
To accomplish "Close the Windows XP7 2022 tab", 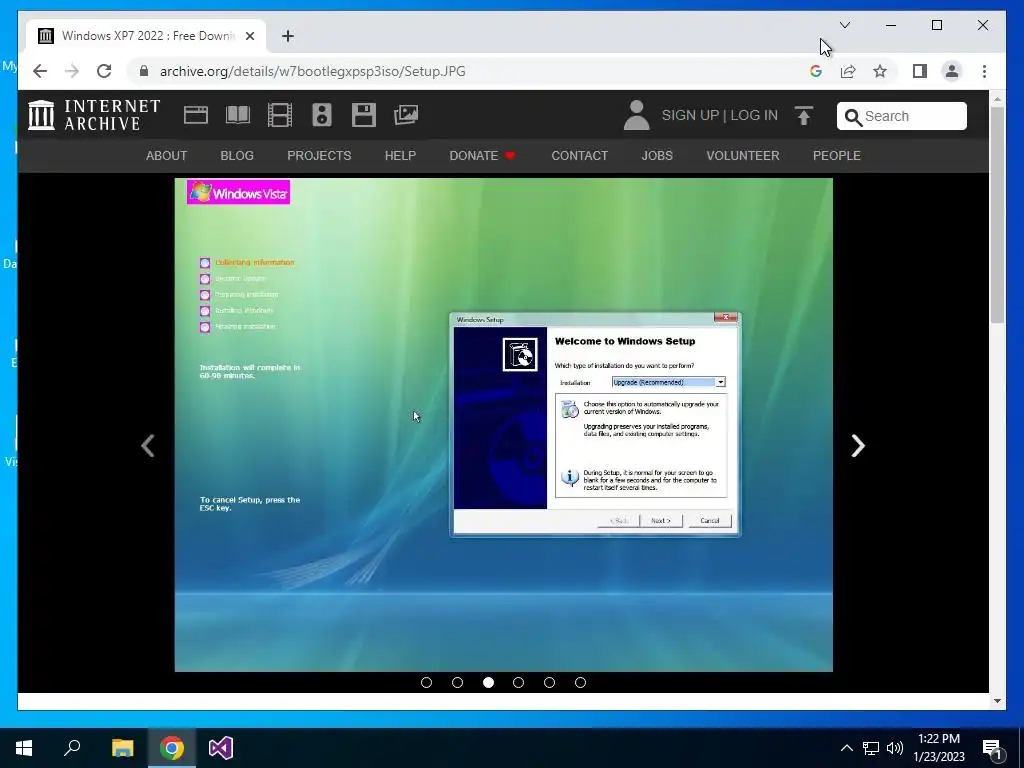I will click(x=249, y=36).
